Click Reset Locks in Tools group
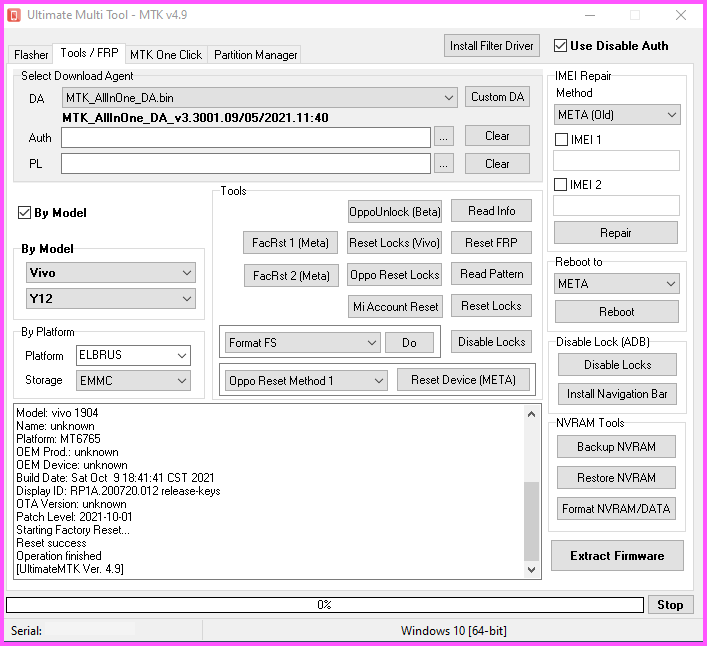 pos(491,306)
